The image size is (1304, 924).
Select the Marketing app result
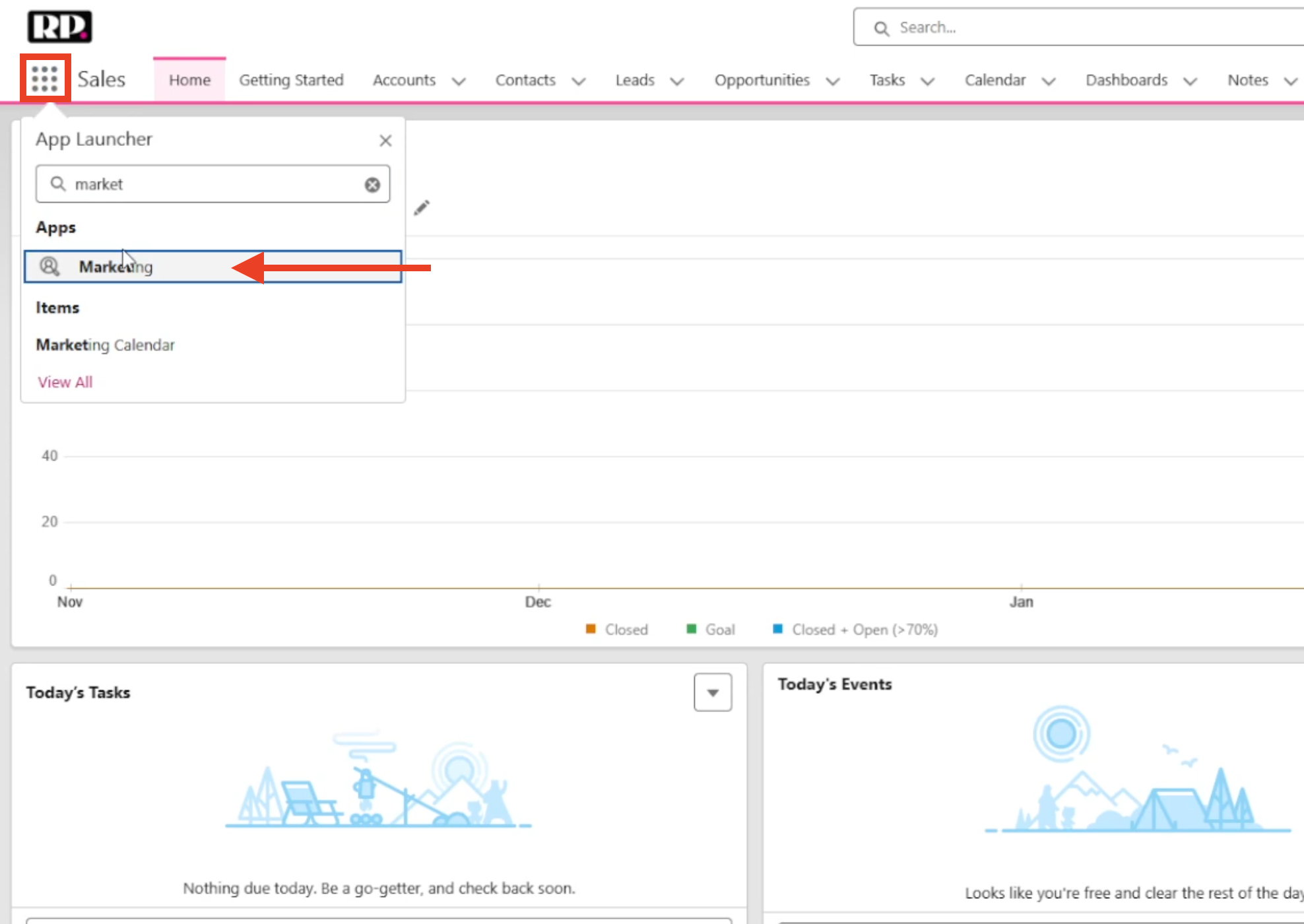coord(116,267)
